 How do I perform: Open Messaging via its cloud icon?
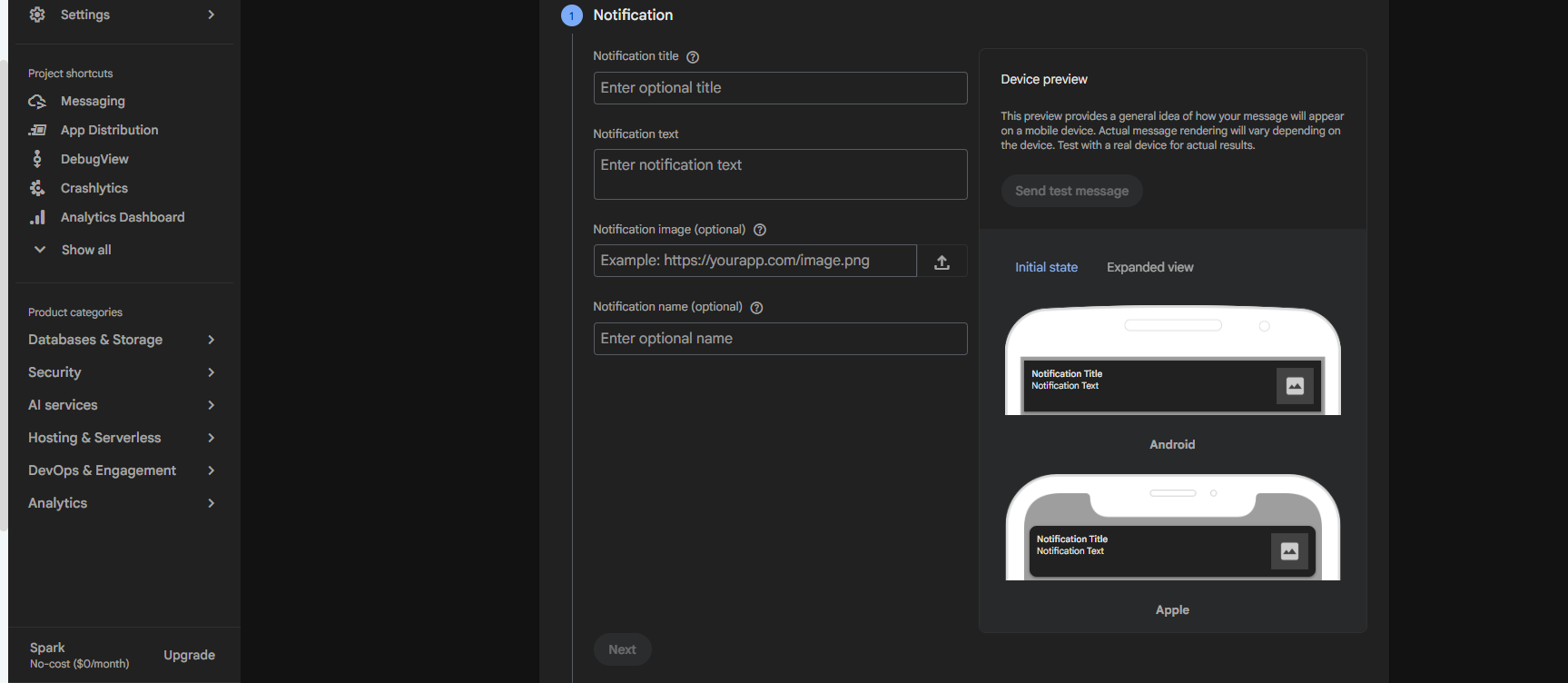pos(37,101)
